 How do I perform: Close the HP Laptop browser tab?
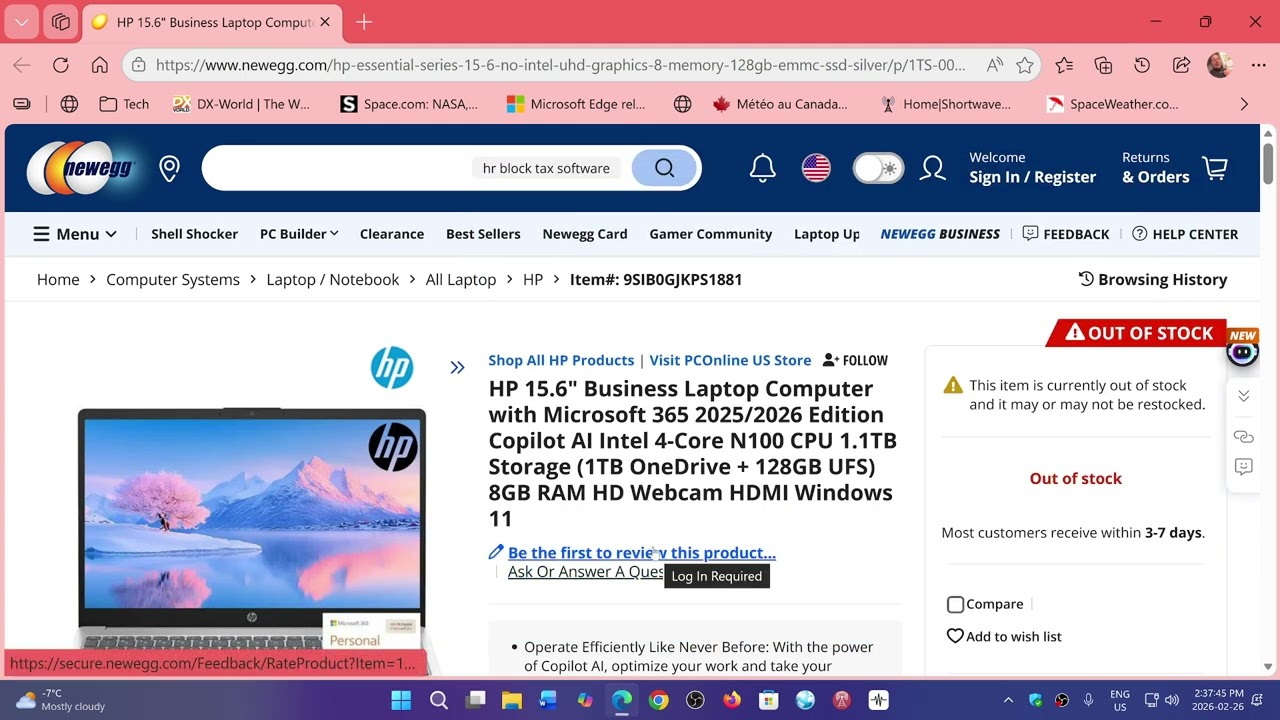325,22
